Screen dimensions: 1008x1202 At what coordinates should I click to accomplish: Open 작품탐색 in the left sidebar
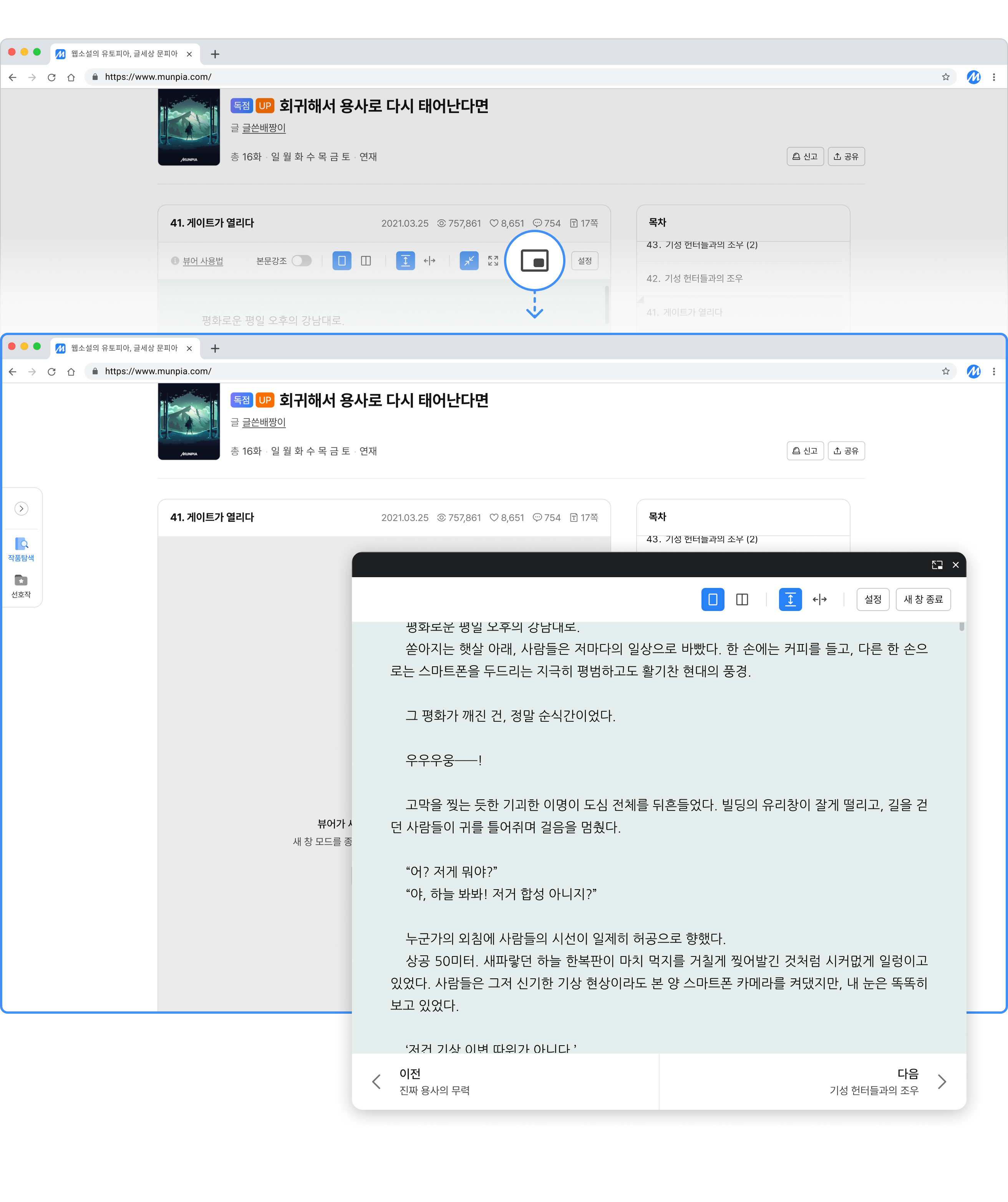21,550
